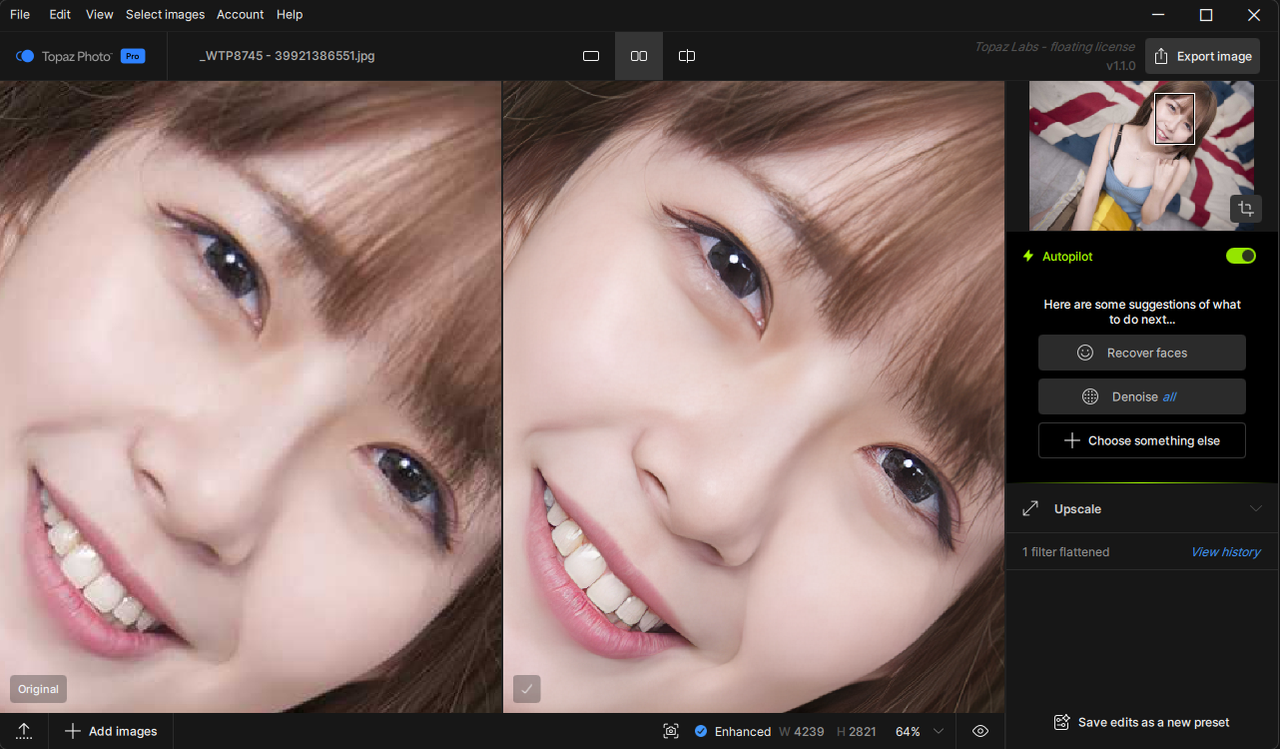This screenshot has height=749, width=1280.
Task: Open the View menu
Action: click(98, 14)
